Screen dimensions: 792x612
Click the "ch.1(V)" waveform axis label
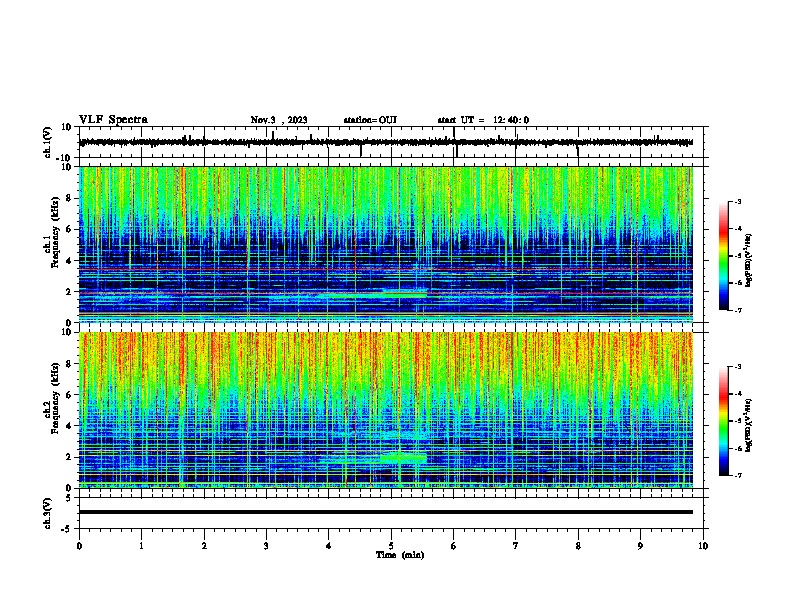coord(48,142)
